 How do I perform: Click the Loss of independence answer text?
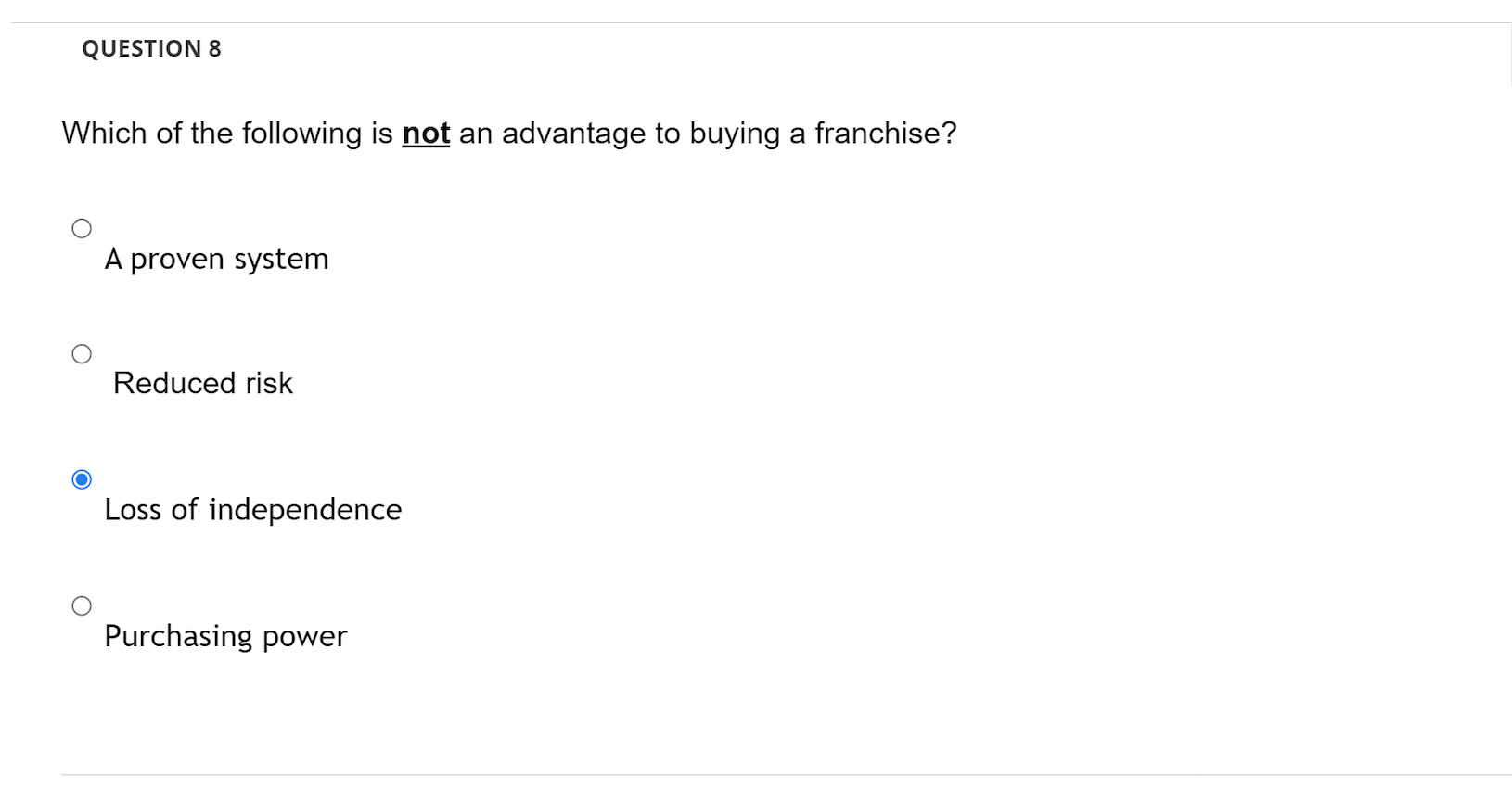point(252,508)
